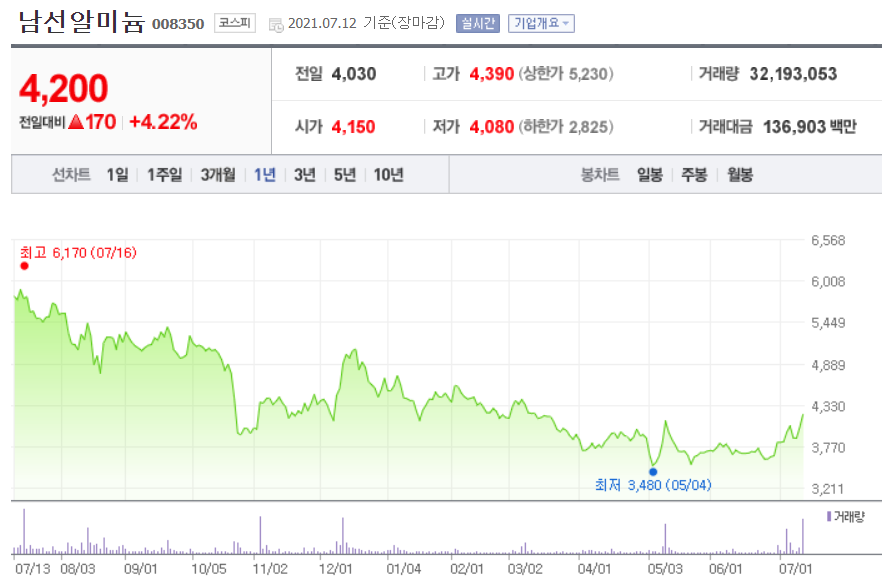The width and height of the screenshot is (882, 582).
Task: Open the 주봉 weekly candle chart
Action: pyautogui.click(x=694, y=175)
